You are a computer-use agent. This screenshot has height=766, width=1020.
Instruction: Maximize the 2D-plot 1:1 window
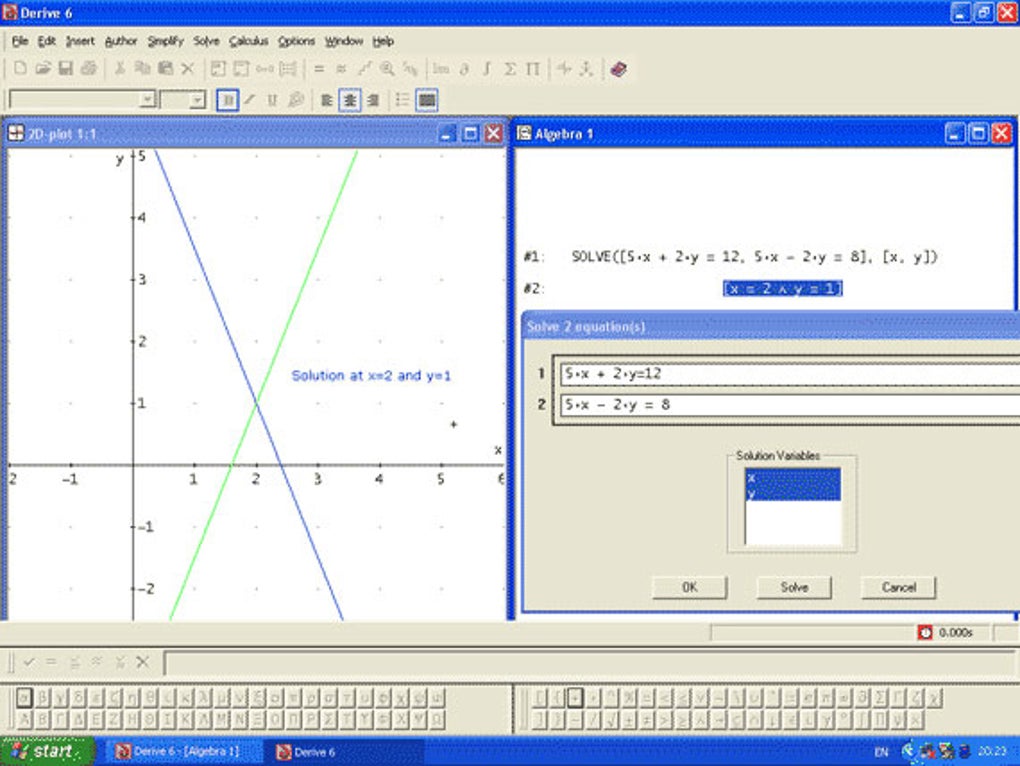tap(470, 133)
